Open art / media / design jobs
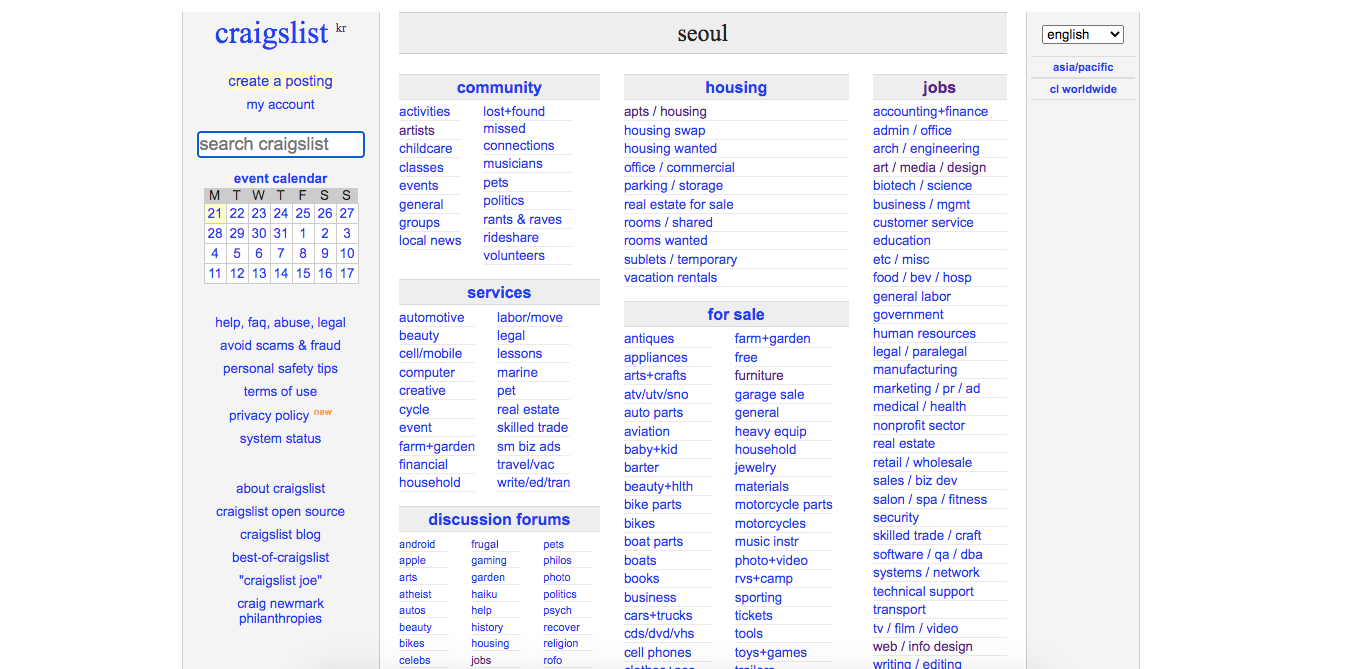Image resolution: width=1349 pixels, height=669 pixels. pos(929,167)
